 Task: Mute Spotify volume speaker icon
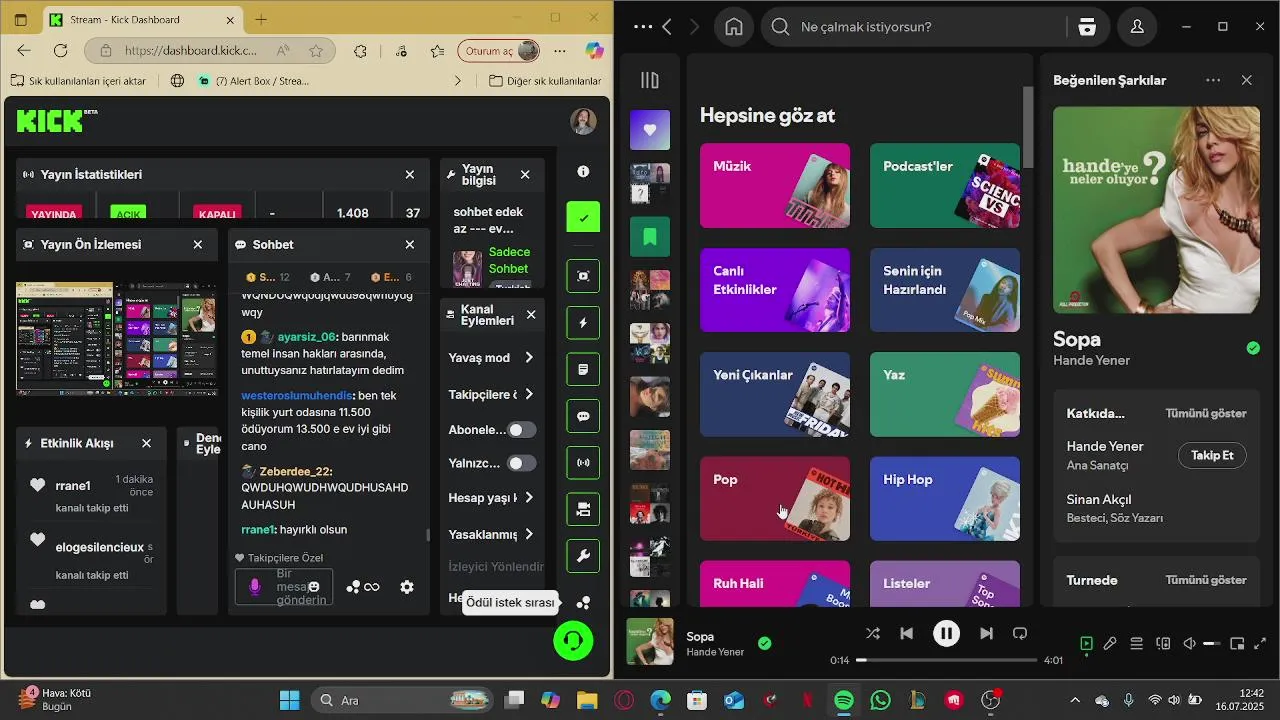coord(1189,644)
